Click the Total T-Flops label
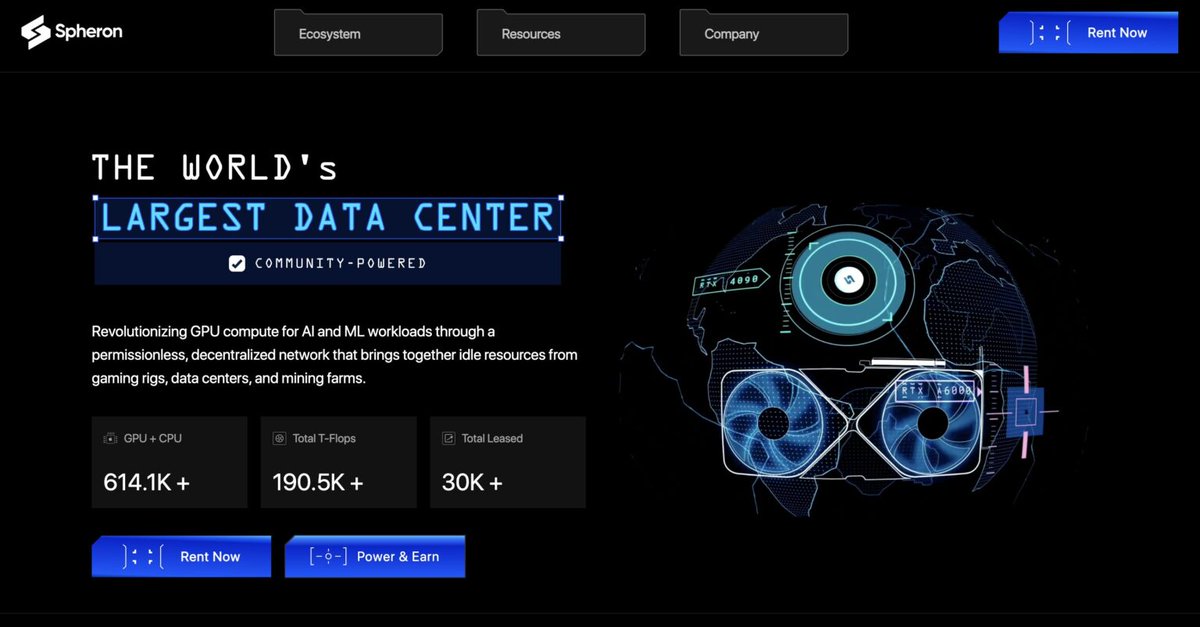The image size is (1200, 627). [324, 438]
